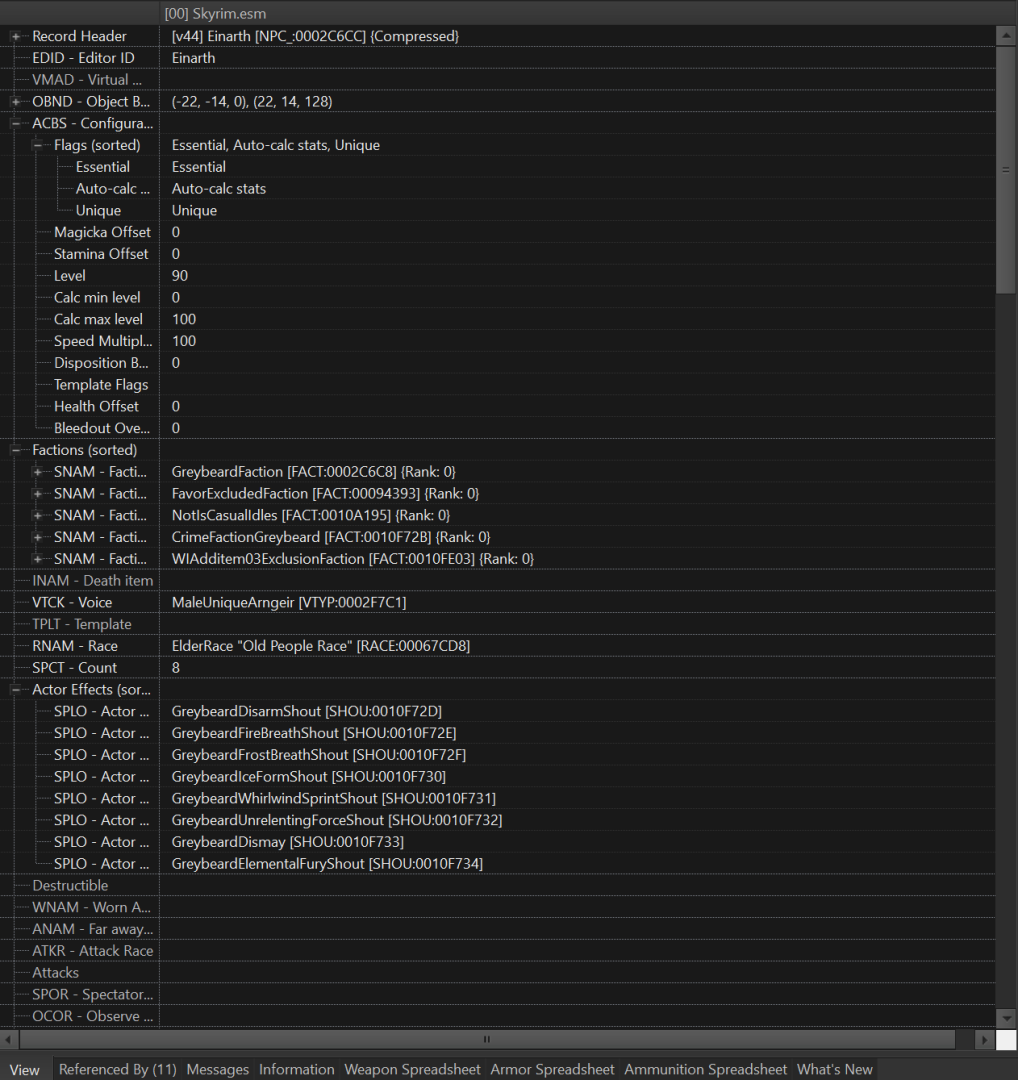Open the Referenced By (11) tab
The width and height of the screenshot is (1018, 1080).
118,1069
